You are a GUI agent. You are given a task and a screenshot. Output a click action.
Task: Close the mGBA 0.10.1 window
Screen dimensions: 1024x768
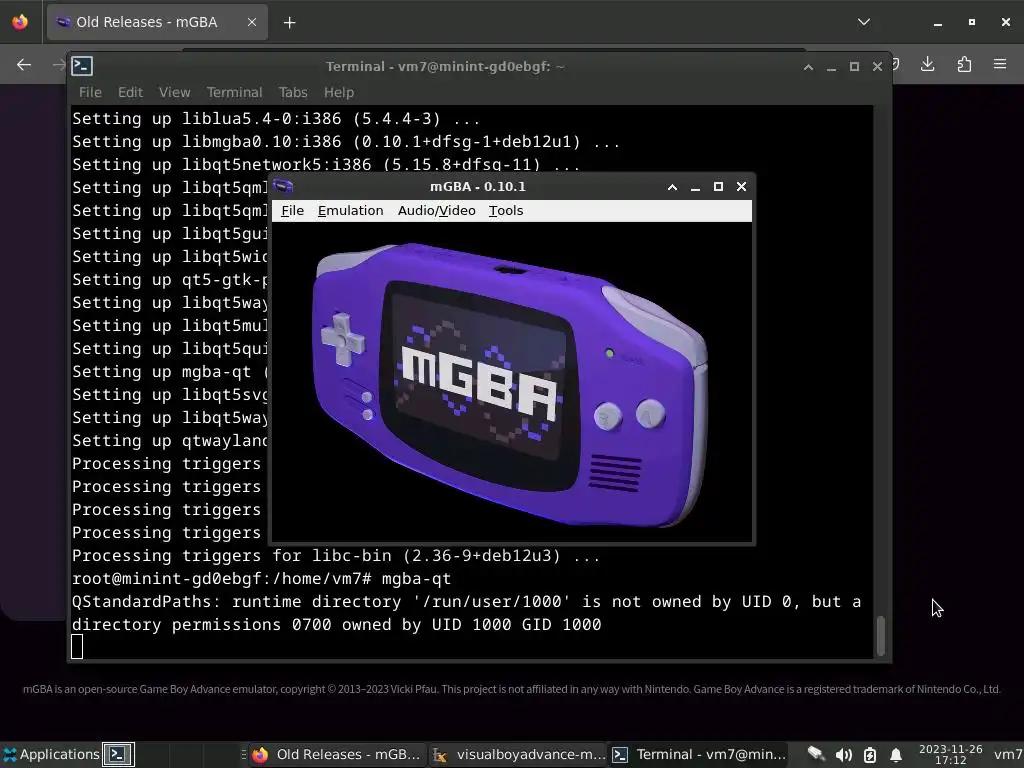pyautogui.click(x=741, y=187)
